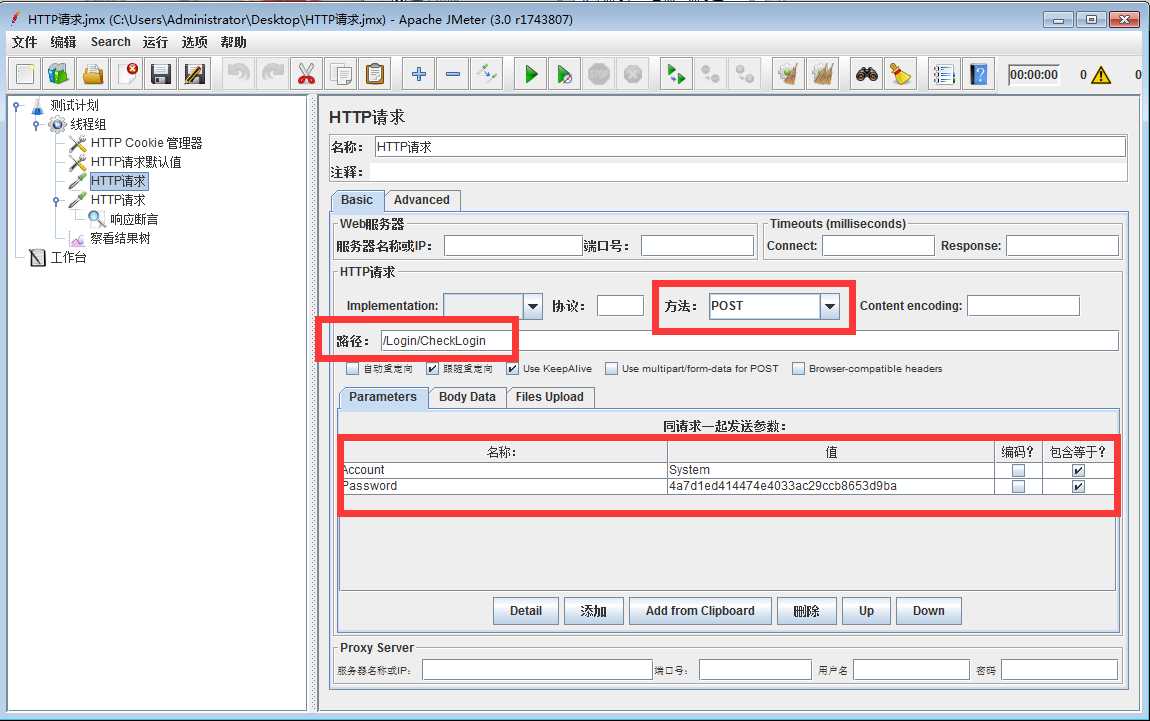Image resolution: width=1150 pixels, height=721 pixels.
Task: Paste element using clipboard icon
Action: [x=375, y=74]
